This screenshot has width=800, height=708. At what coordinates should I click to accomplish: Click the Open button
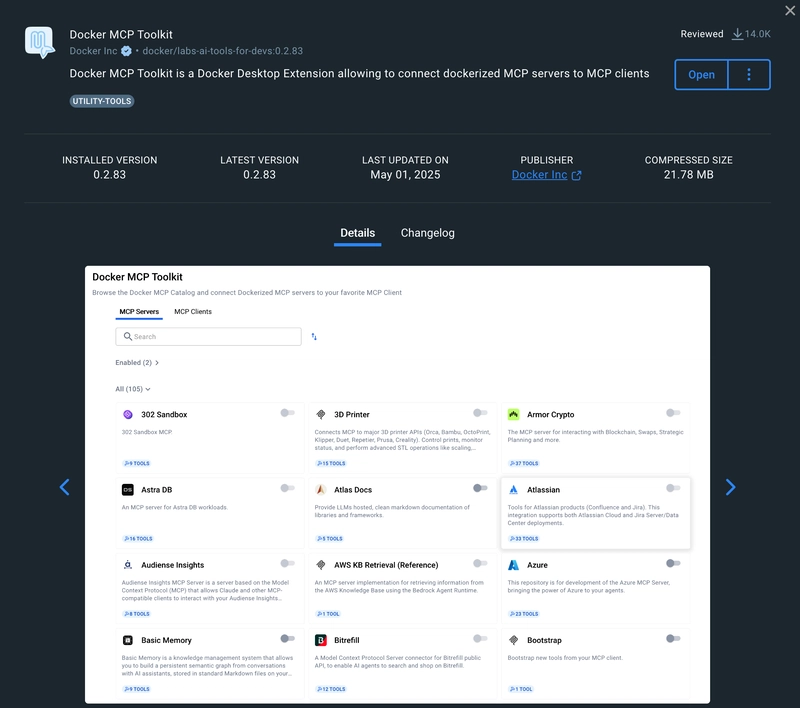click(x=701, y=74)
